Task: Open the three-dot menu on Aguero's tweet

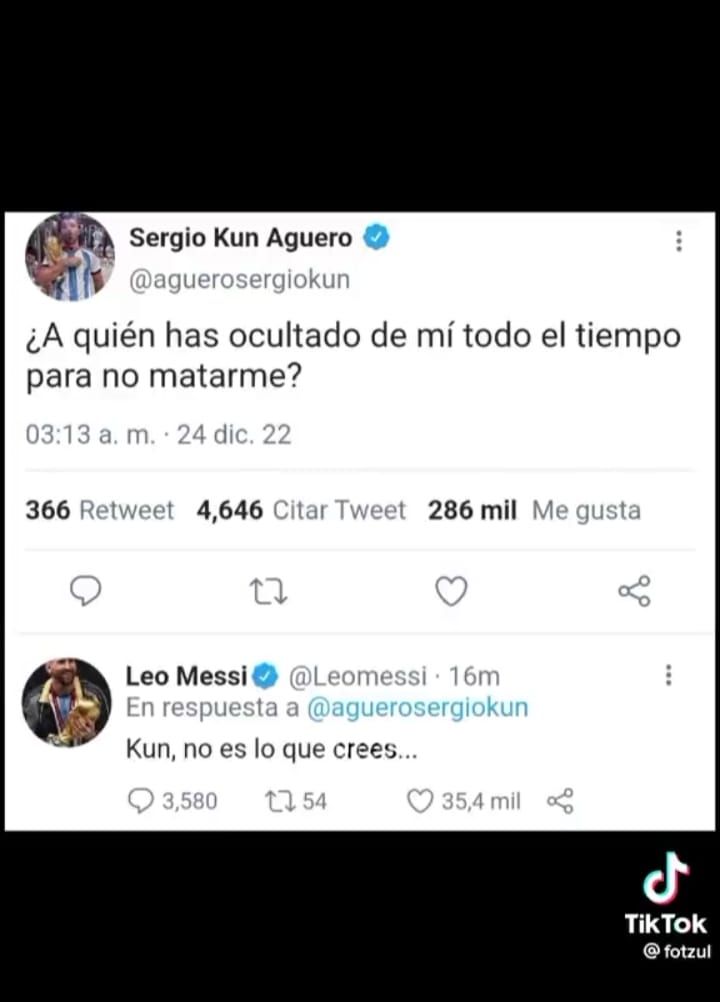Action: click(x=679, y=241)
